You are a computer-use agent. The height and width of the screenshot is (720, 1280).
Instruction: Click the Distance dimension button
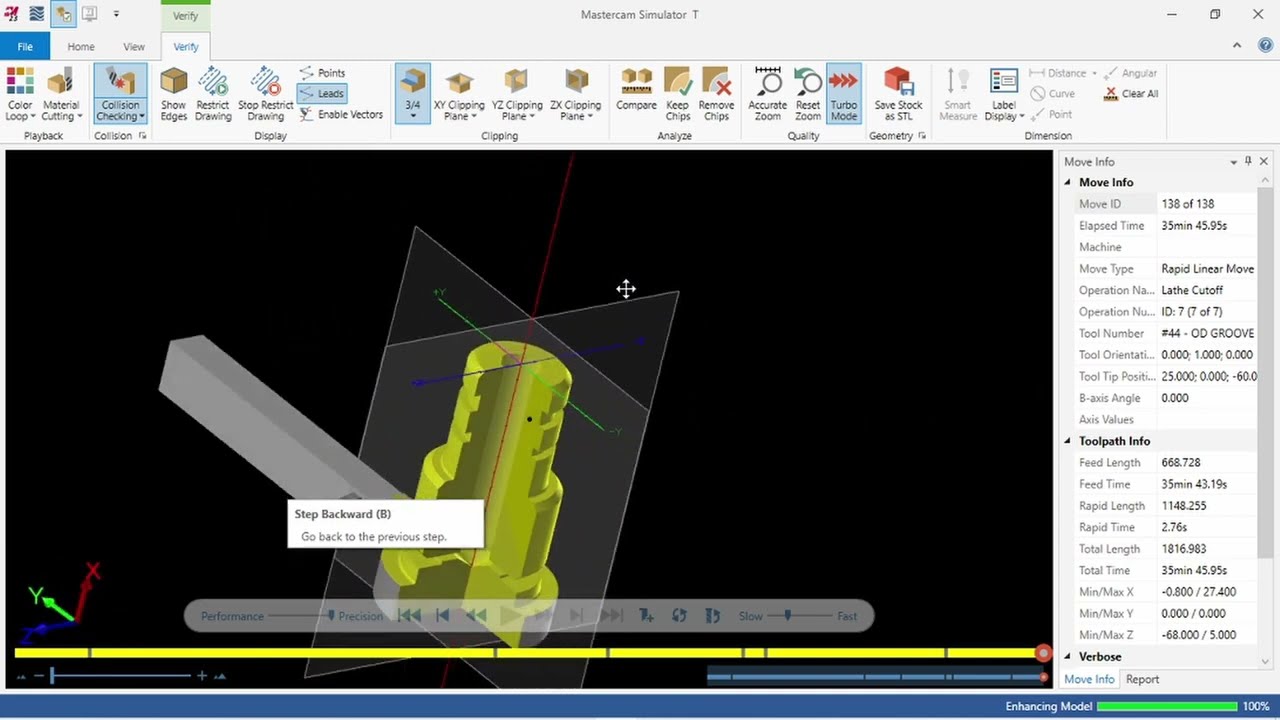[1063, 73]
